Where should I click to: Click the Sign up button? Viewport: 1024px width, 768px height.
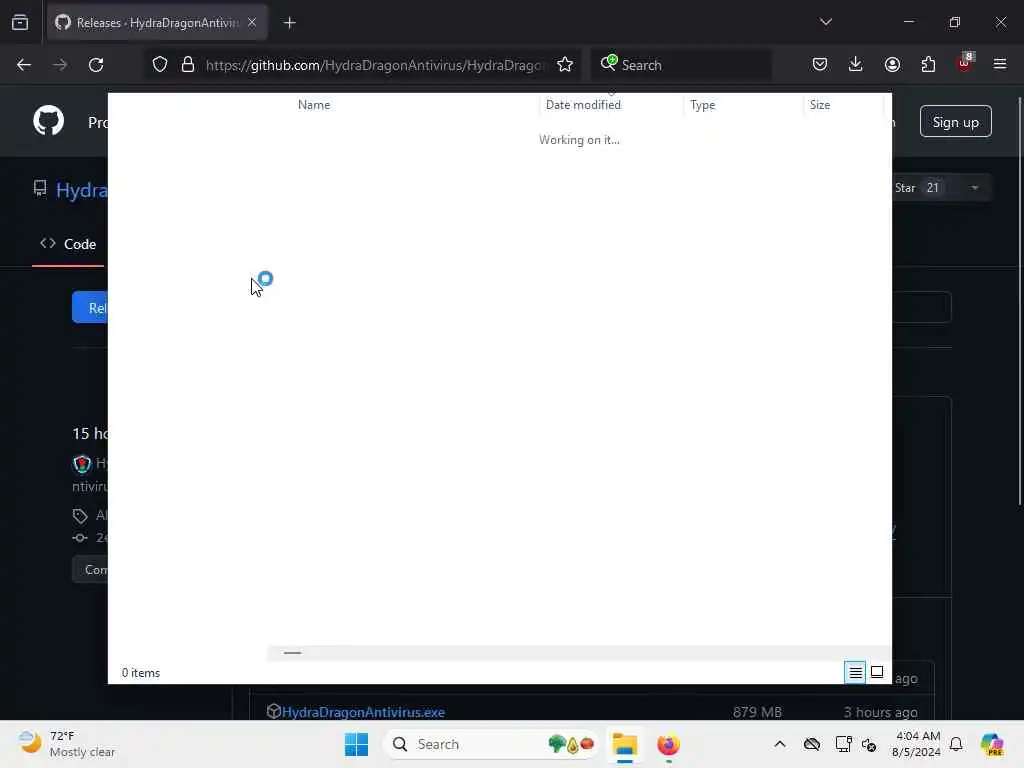(955, 121)
